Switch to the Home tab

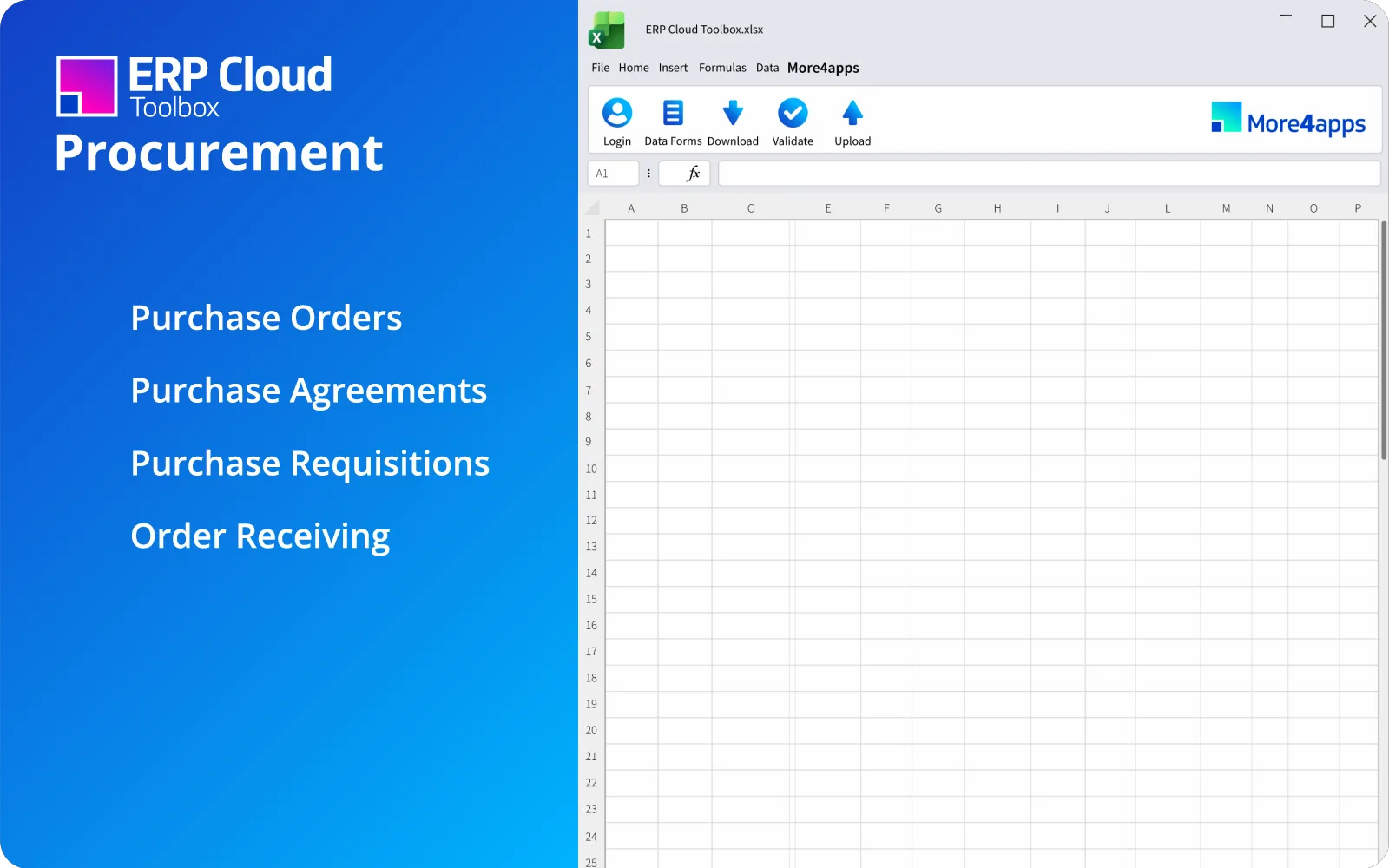(634, 68)
